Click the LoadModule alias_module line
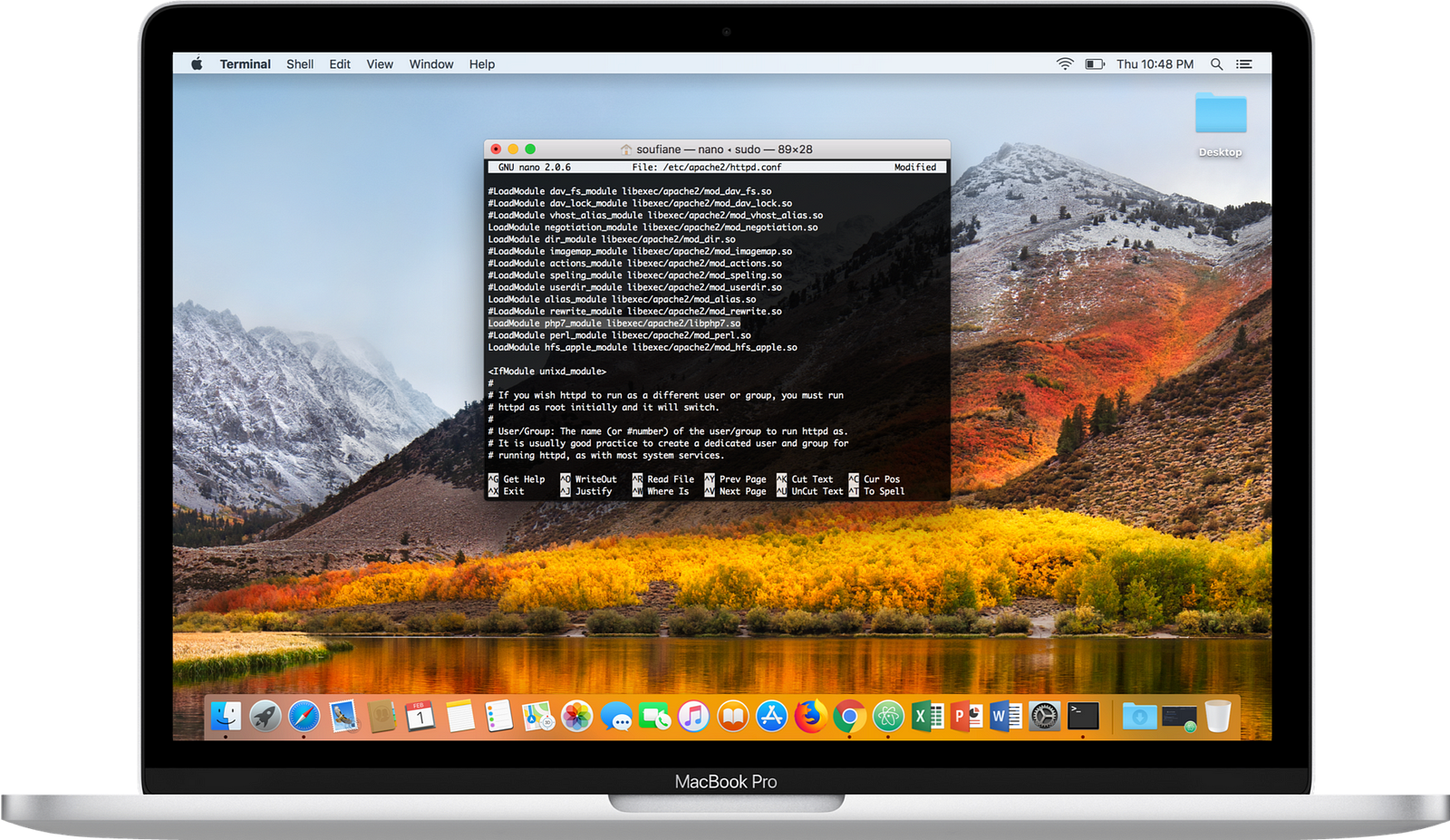Screen dimensions: 1450x840 622,299
